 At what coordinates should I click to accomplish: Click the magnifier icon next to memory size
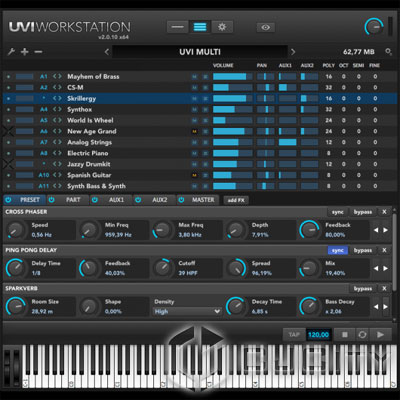click(388, 52)
